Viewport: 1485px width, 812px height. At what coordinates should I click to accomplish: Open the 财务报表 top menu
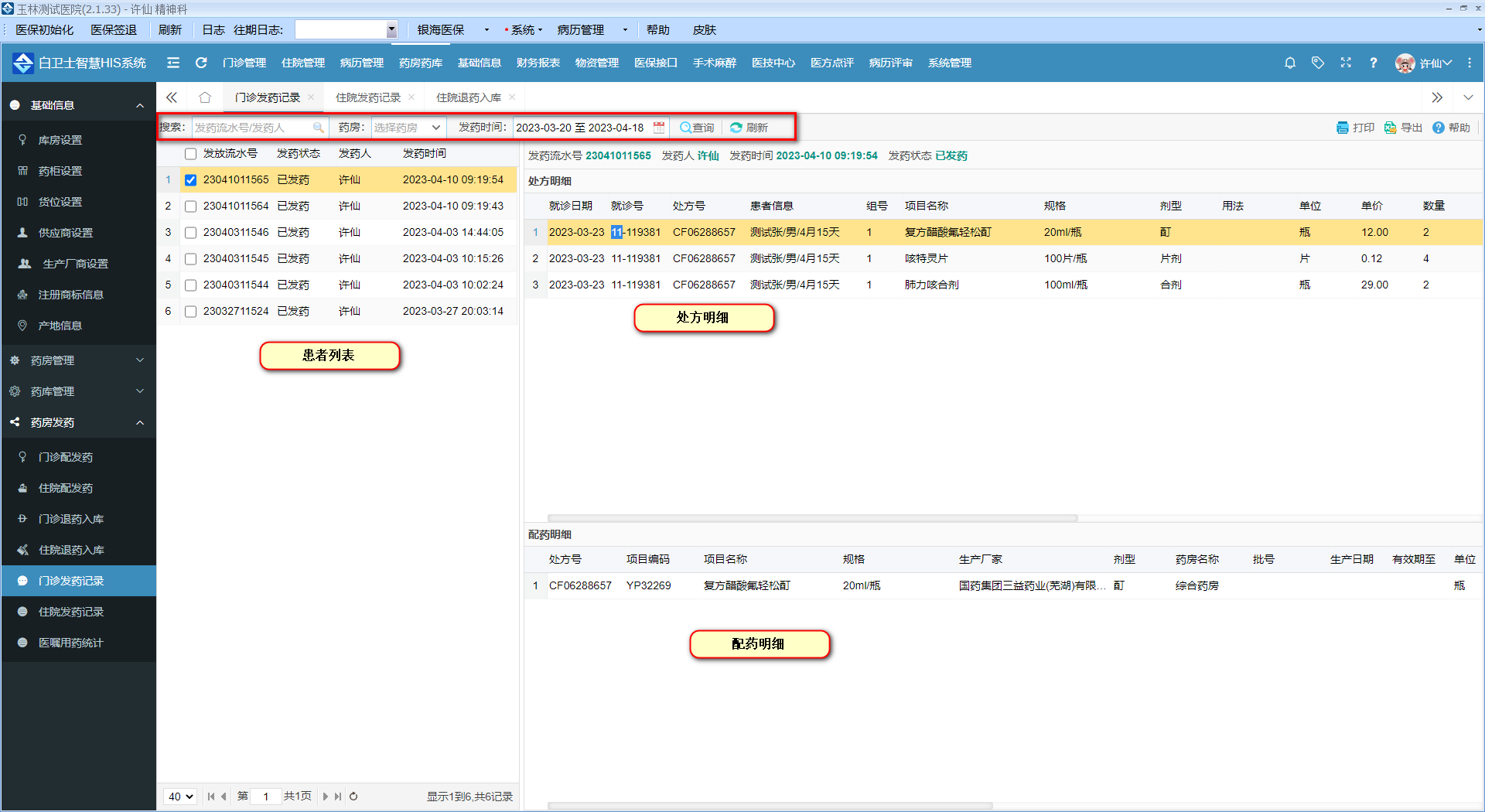[x=538, y=63]
